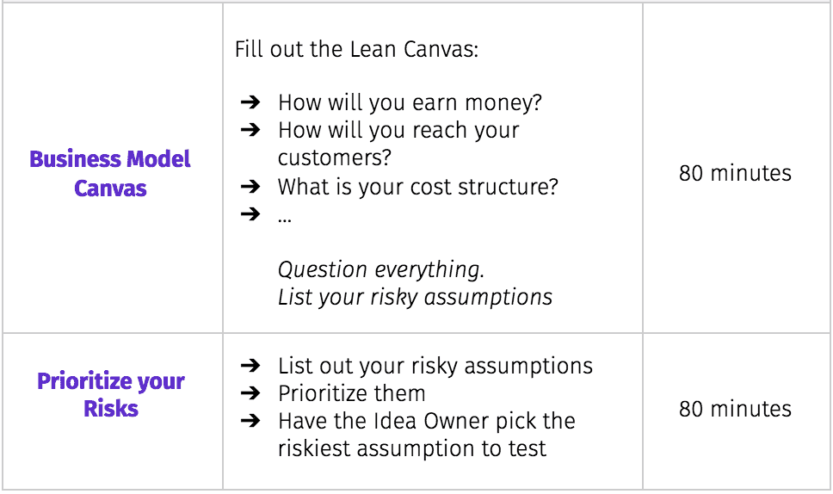The height and width of the screenshot is (494, 833).
Task: Click the 'Prioritize them' bullet text
Action: pos(352,394)
